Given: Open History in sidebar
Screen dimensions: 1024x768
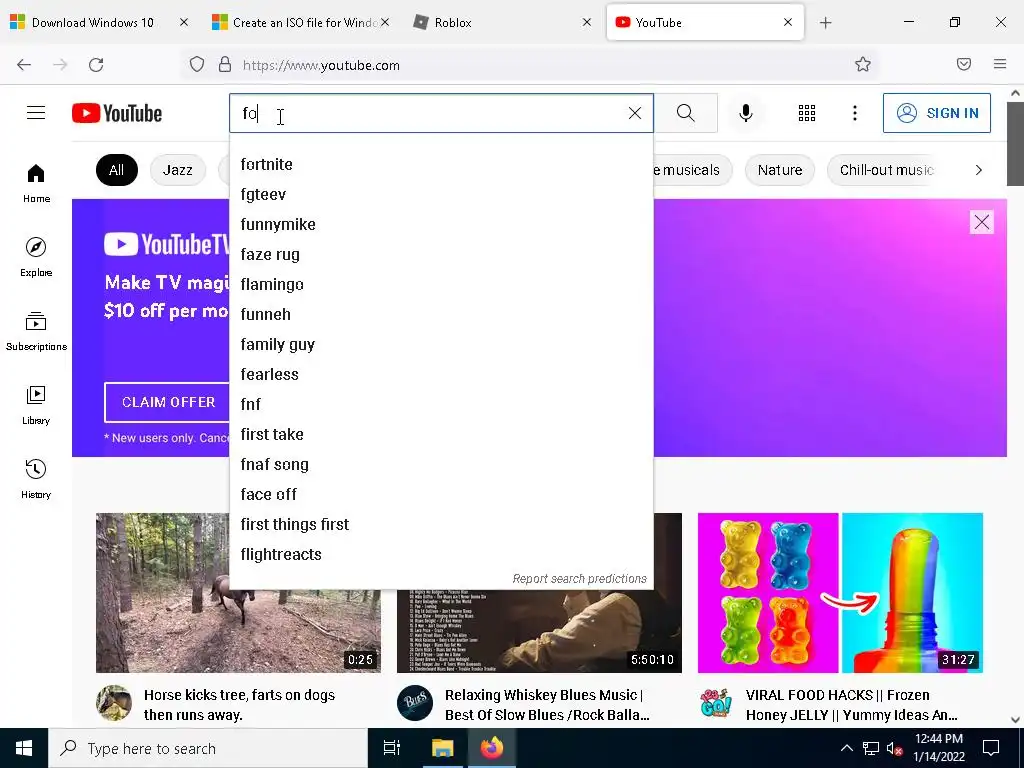Looking at the screenshot, I should (36, 479).
